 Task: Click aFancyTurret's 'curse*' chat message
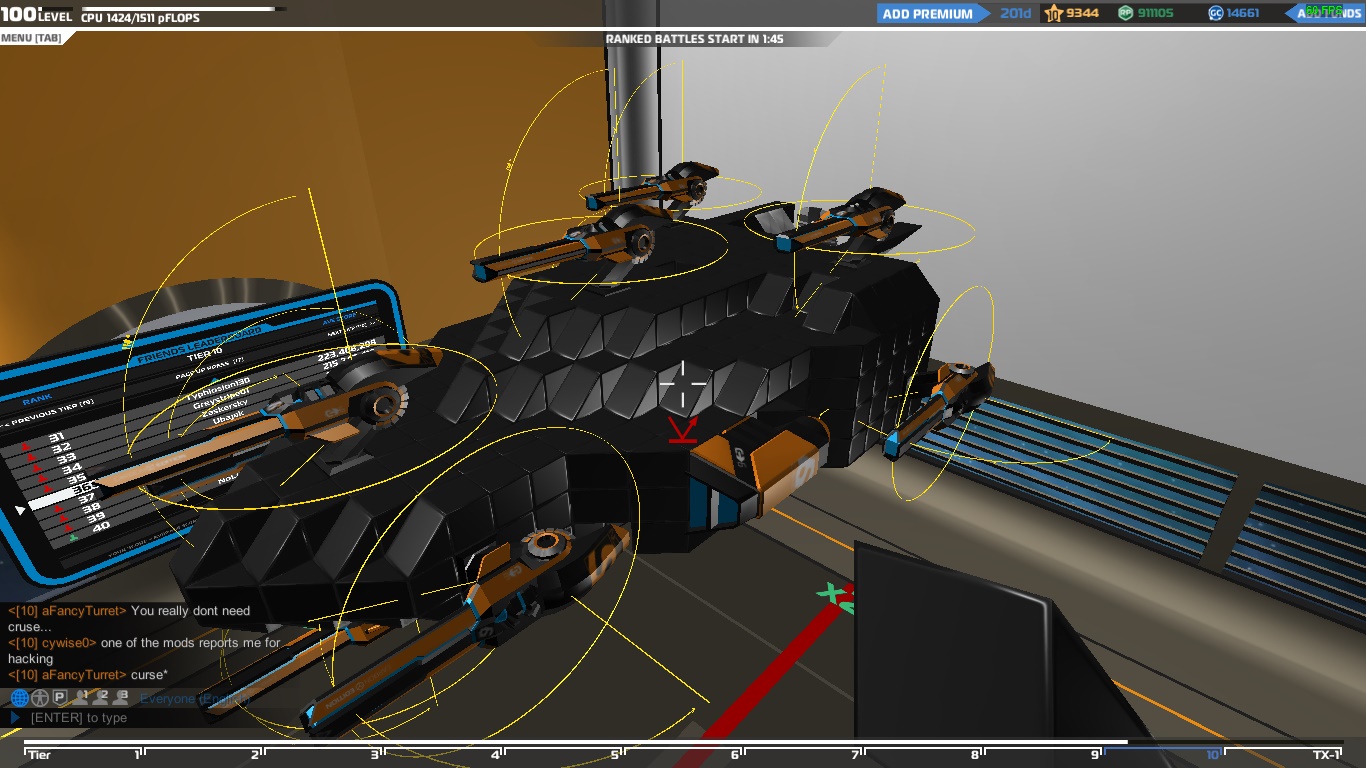(x=88, y=675)
